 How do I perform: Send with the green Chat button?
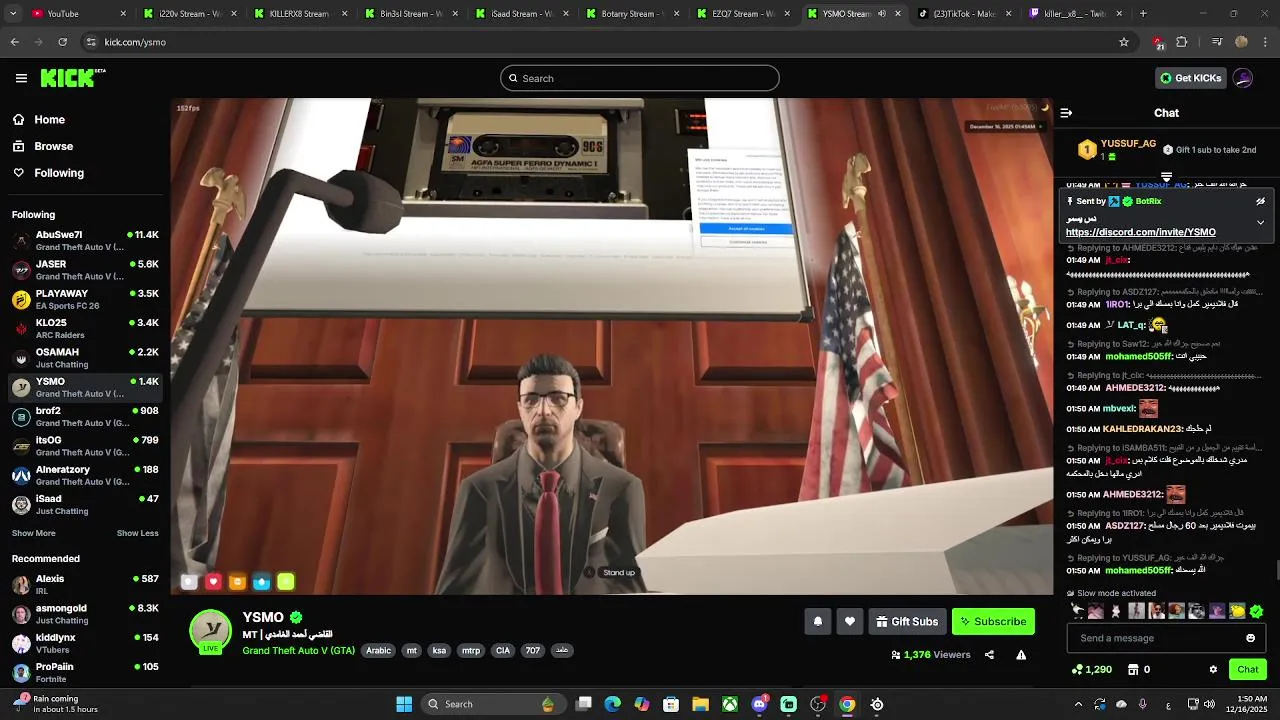click(1247, 669)
